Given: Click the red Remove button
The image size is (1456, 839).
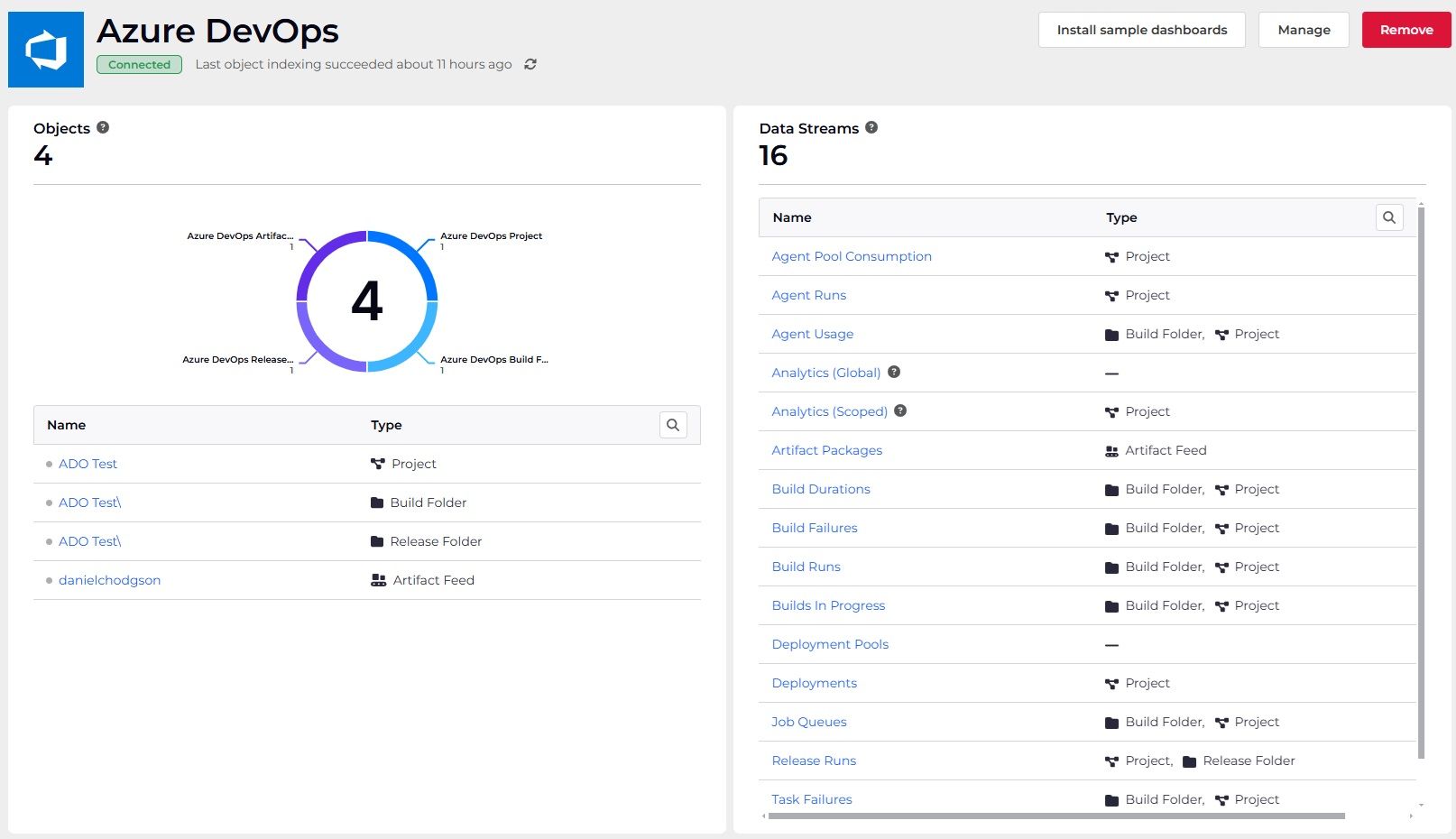Looking at the screenshot, I should (x=1406, y=30).
